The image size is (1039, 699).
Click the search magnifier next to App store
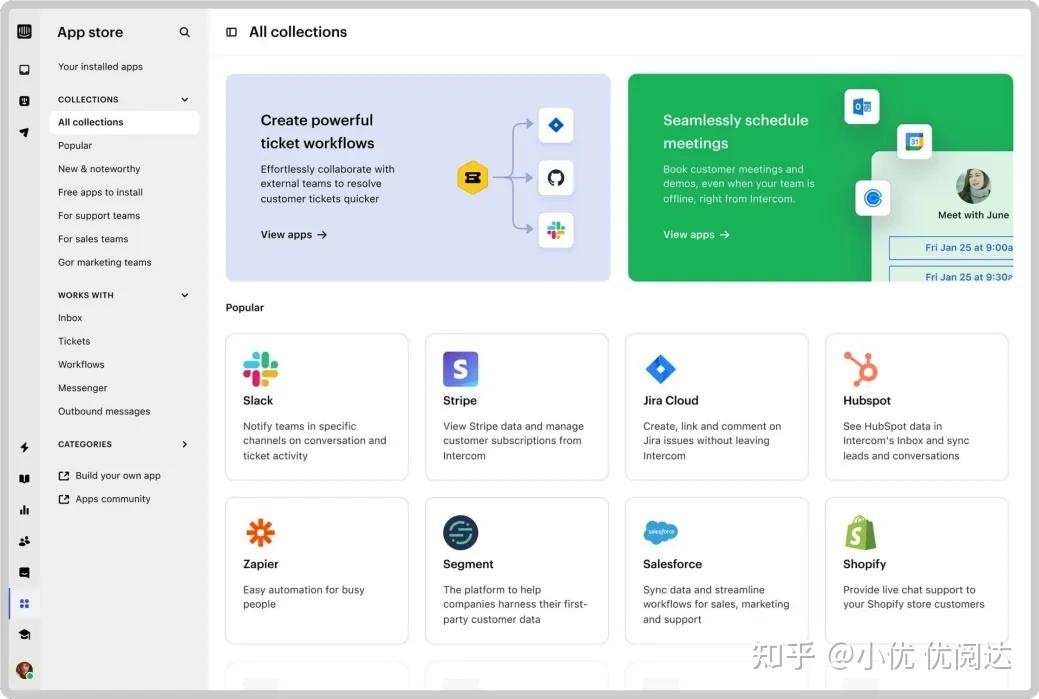point(184,31)
